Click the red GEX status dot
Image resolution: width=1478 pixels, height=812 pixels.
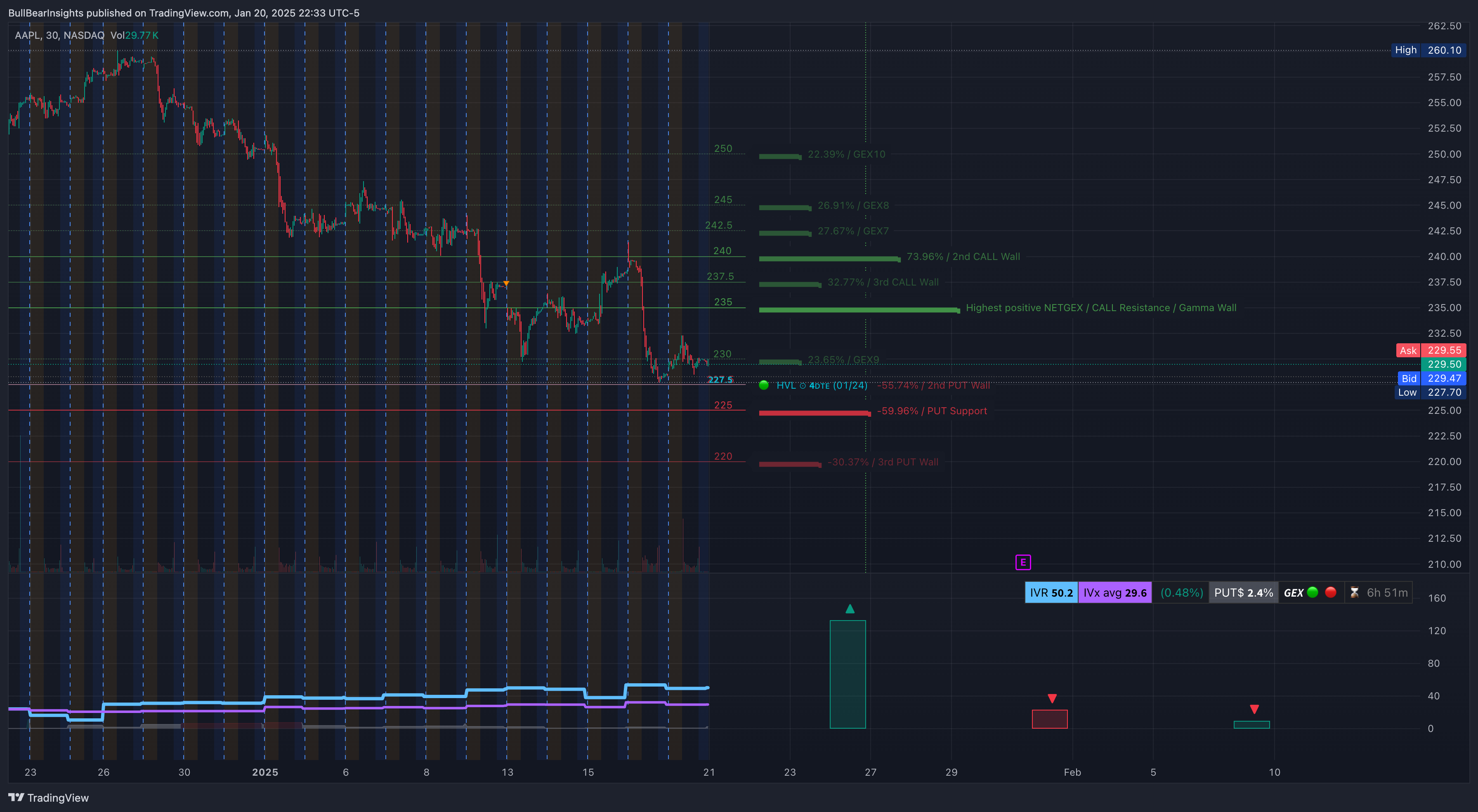(1331, 592)
